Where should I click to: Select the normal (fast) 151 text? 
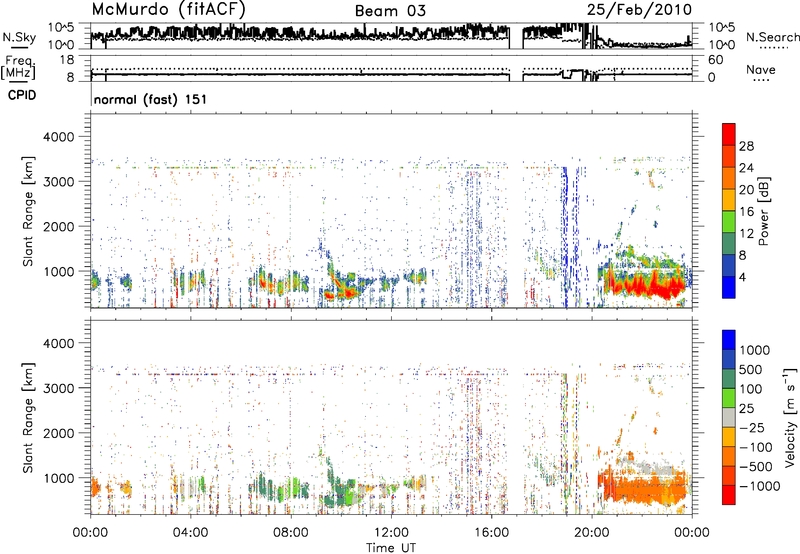(x=151, y=99)
